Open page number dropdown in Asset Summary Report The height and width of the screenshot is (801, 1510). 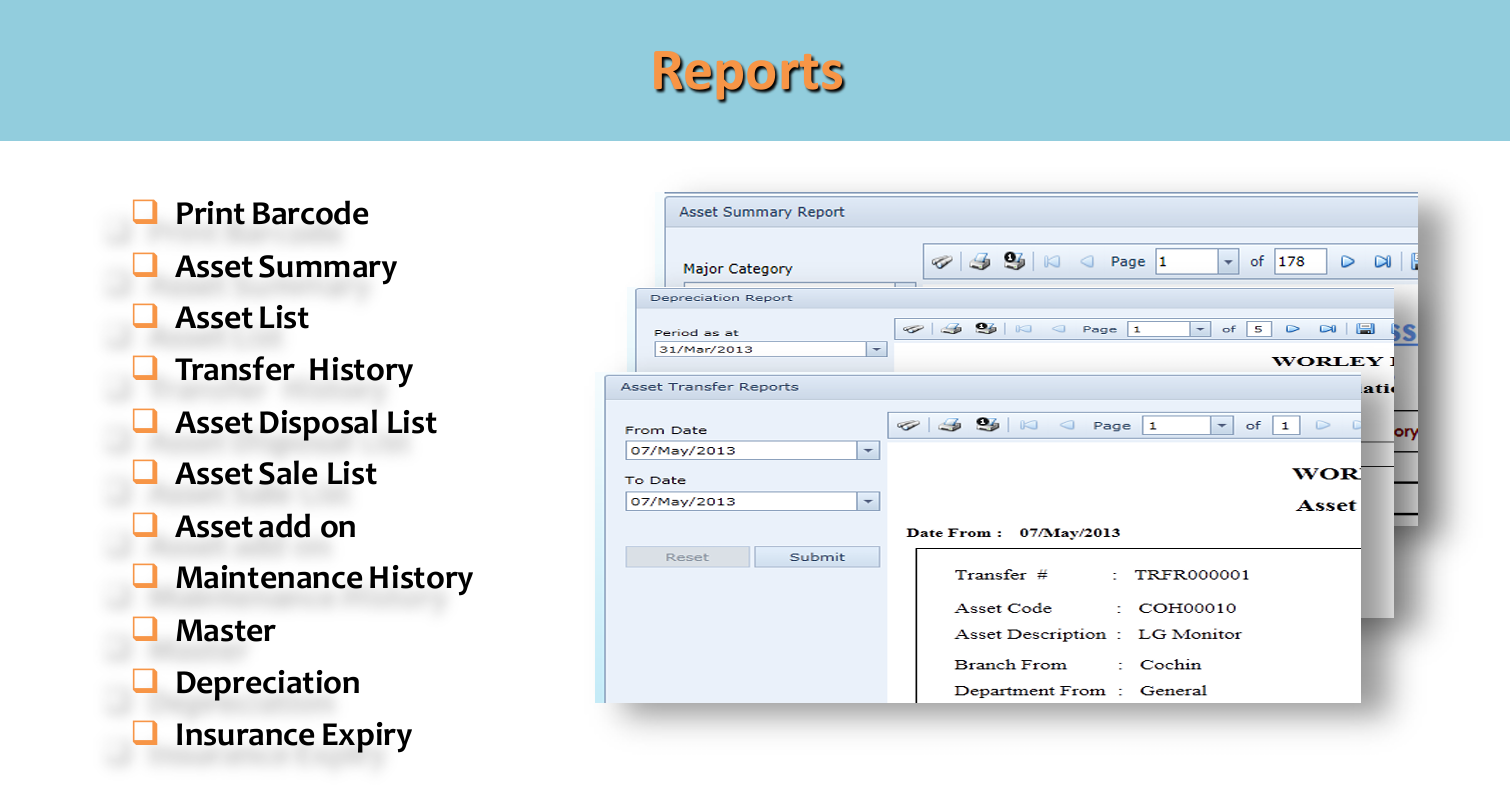(x=1228, y=262)
